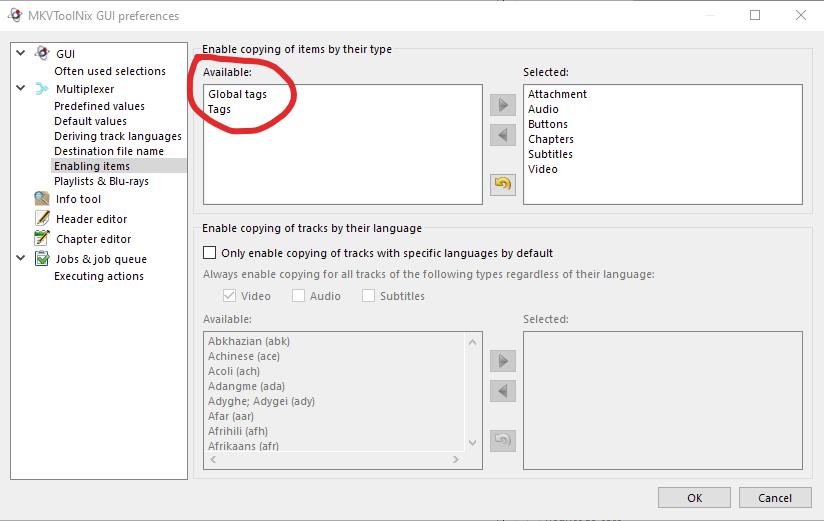Select Afrikaans (afr) language
824x521 pixels.
pos(243,446)
